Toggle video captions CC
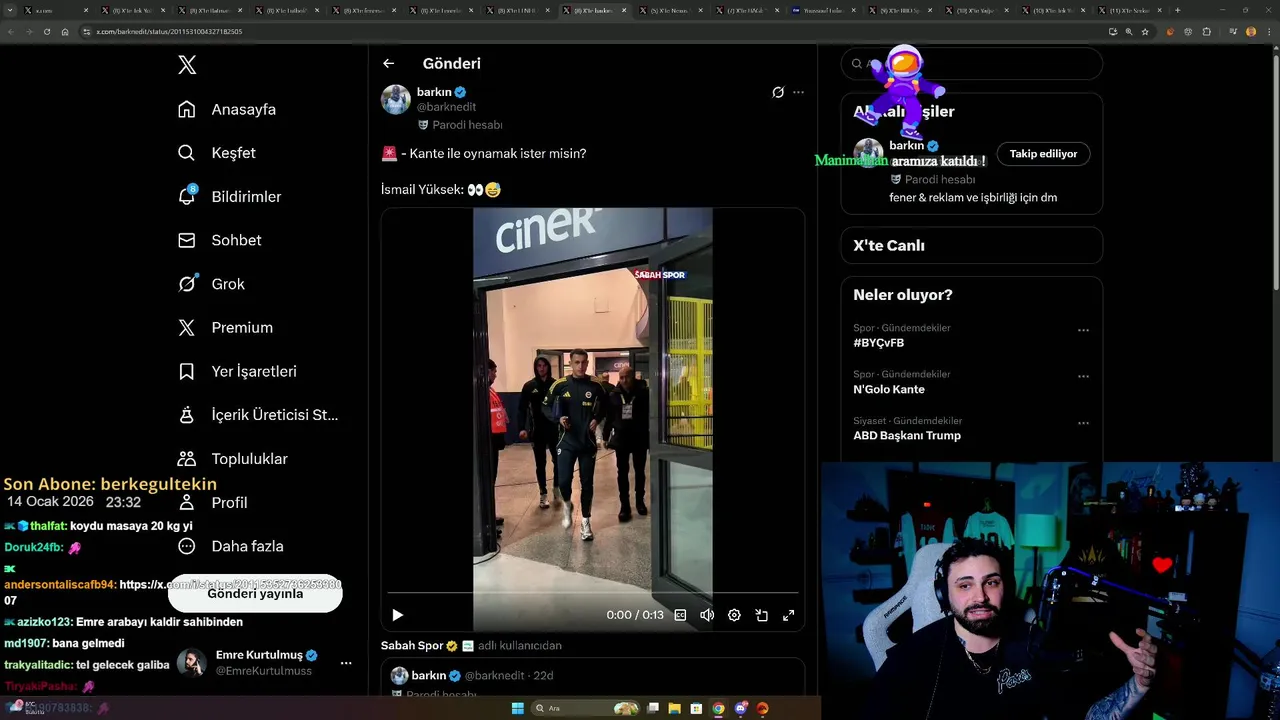The height and width of the screenshot is (720, 1280). [680, 615]
